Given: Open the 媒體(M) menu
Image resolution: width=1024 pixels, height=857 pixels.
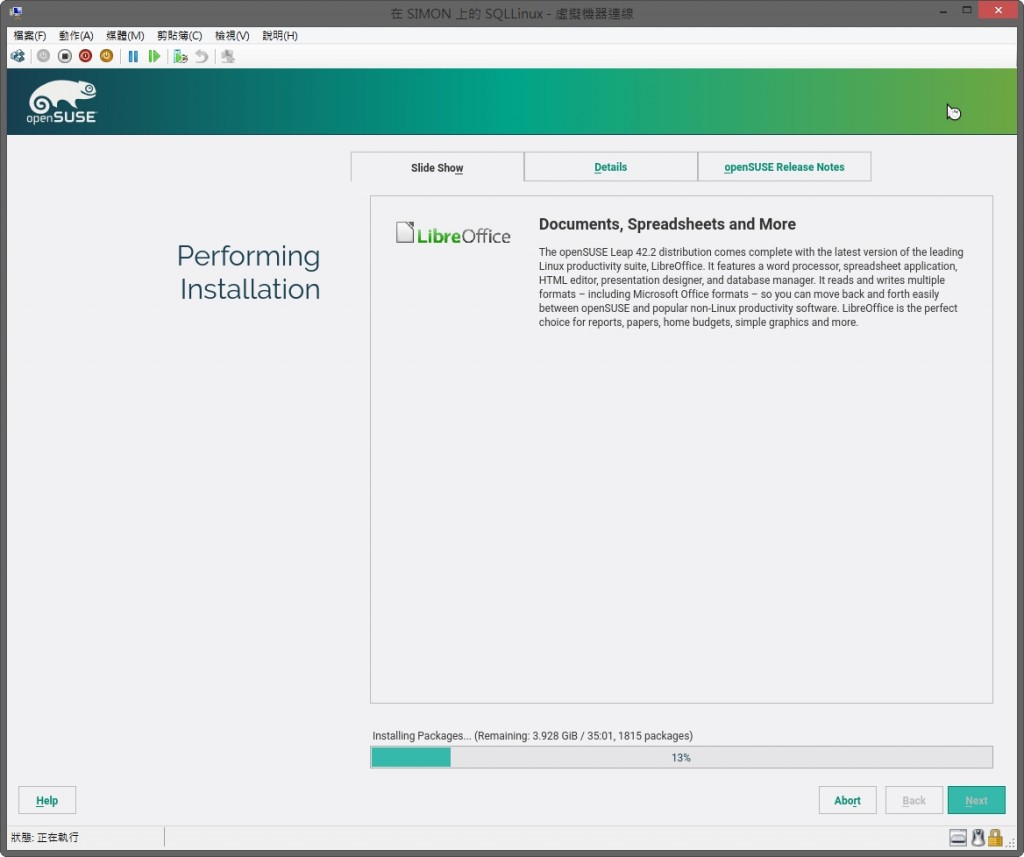Looking at the screenshot, I should tap(125, 35).
